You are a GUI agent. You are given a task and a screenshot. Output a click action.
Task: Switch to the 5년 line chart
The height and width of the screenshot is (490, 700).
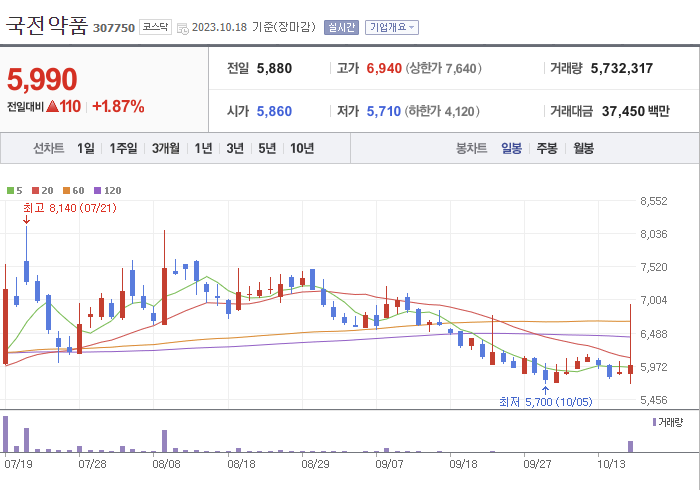267,148
